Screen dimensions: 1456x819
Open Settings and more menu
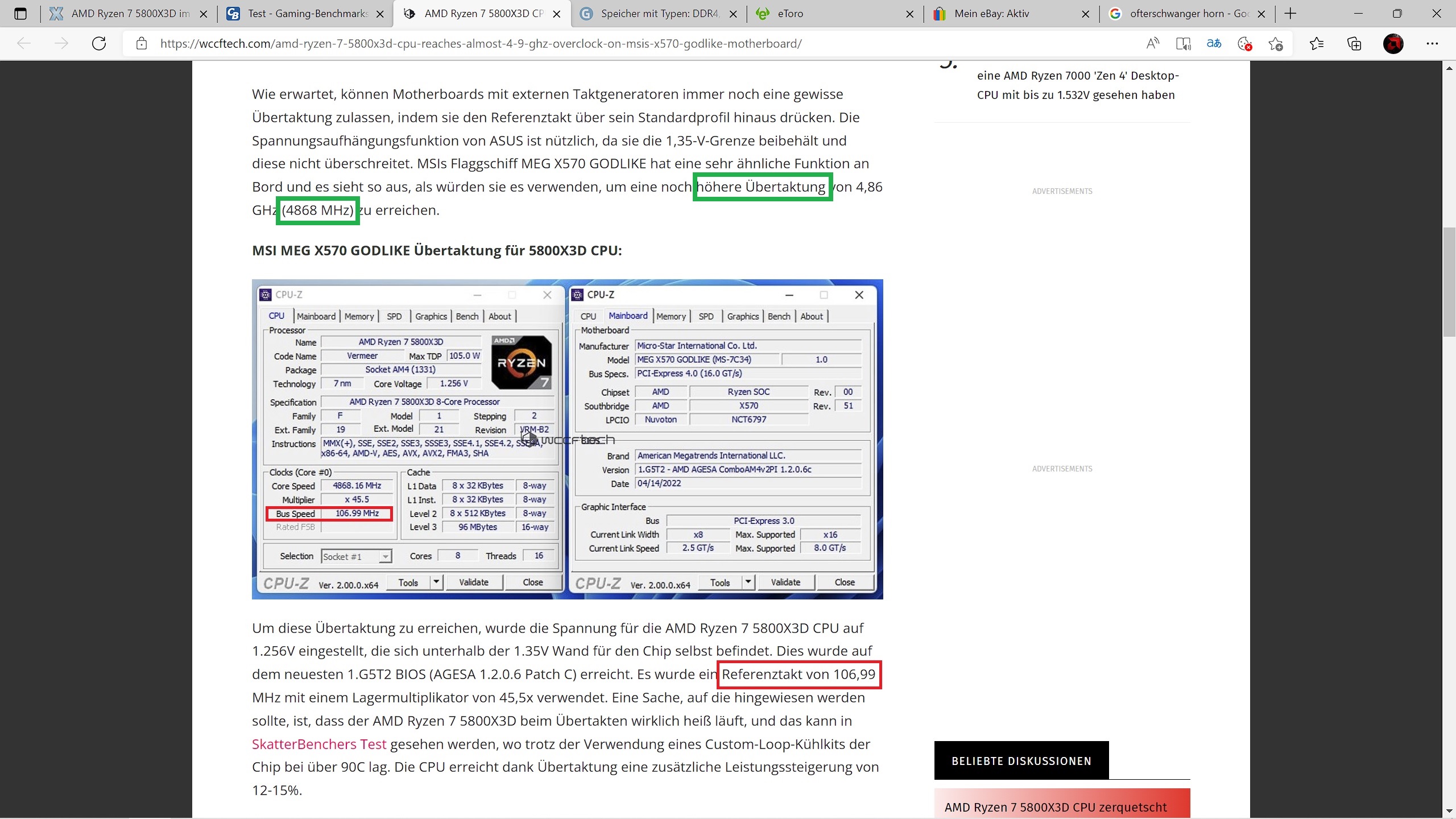tap(1432, 44)
